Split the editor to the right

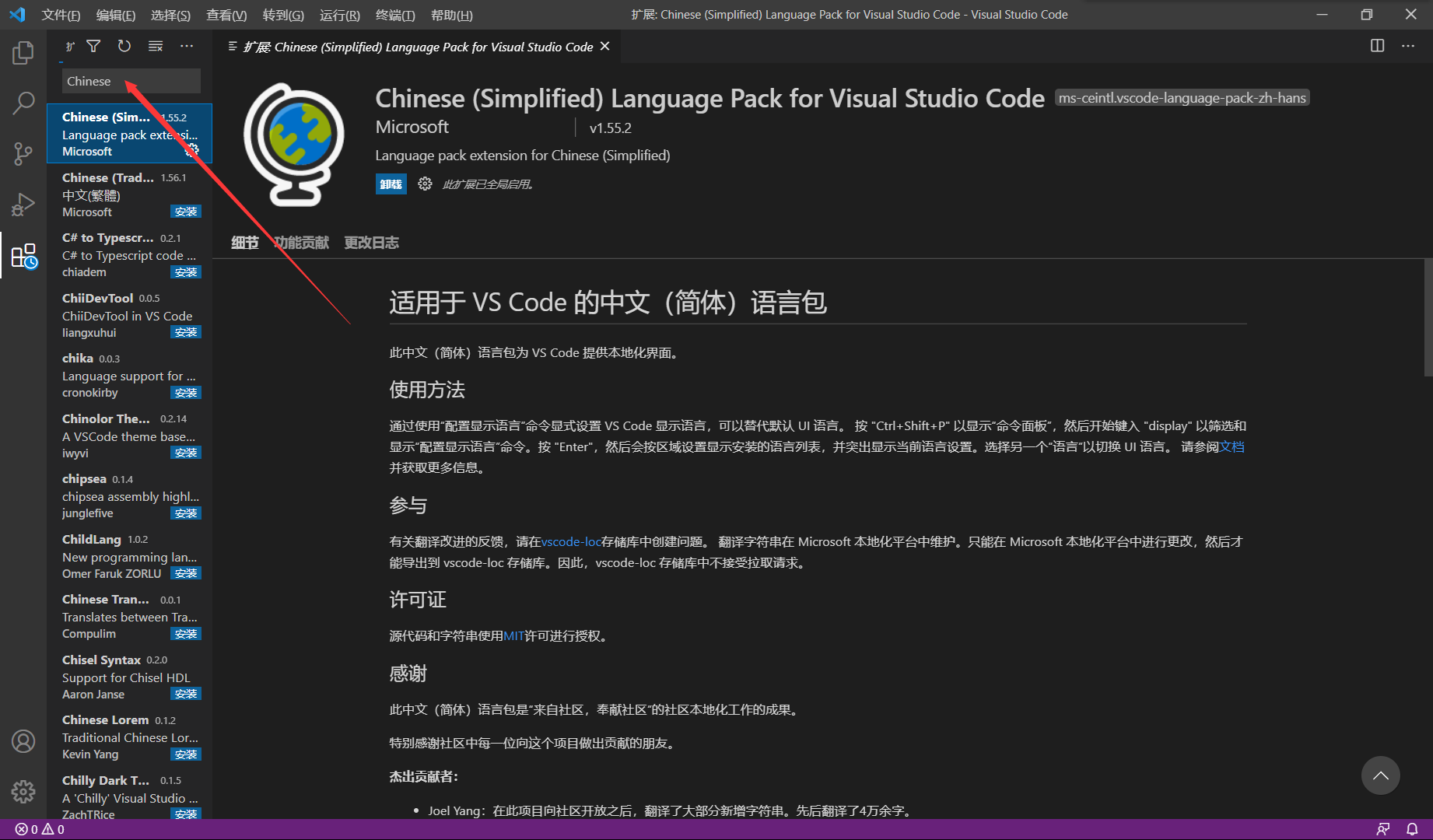(x=1377, y=46)
